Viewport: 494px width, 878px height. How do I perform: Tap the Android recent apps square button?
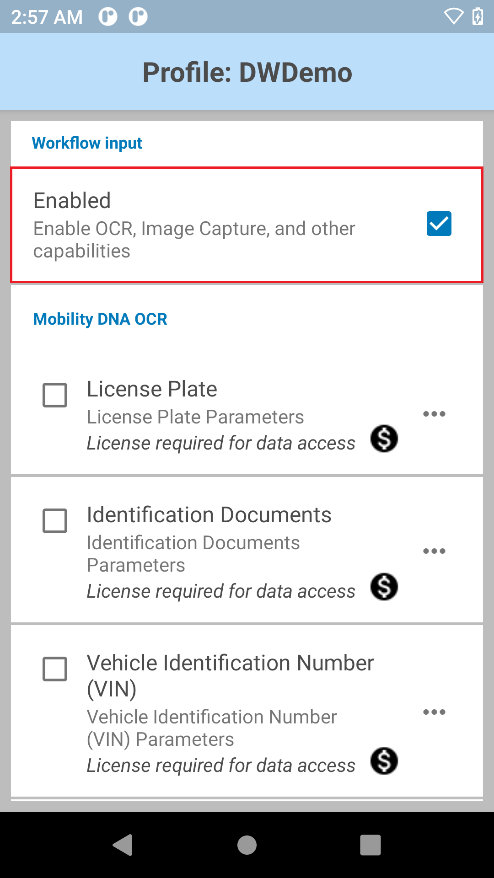click(370, 845)
